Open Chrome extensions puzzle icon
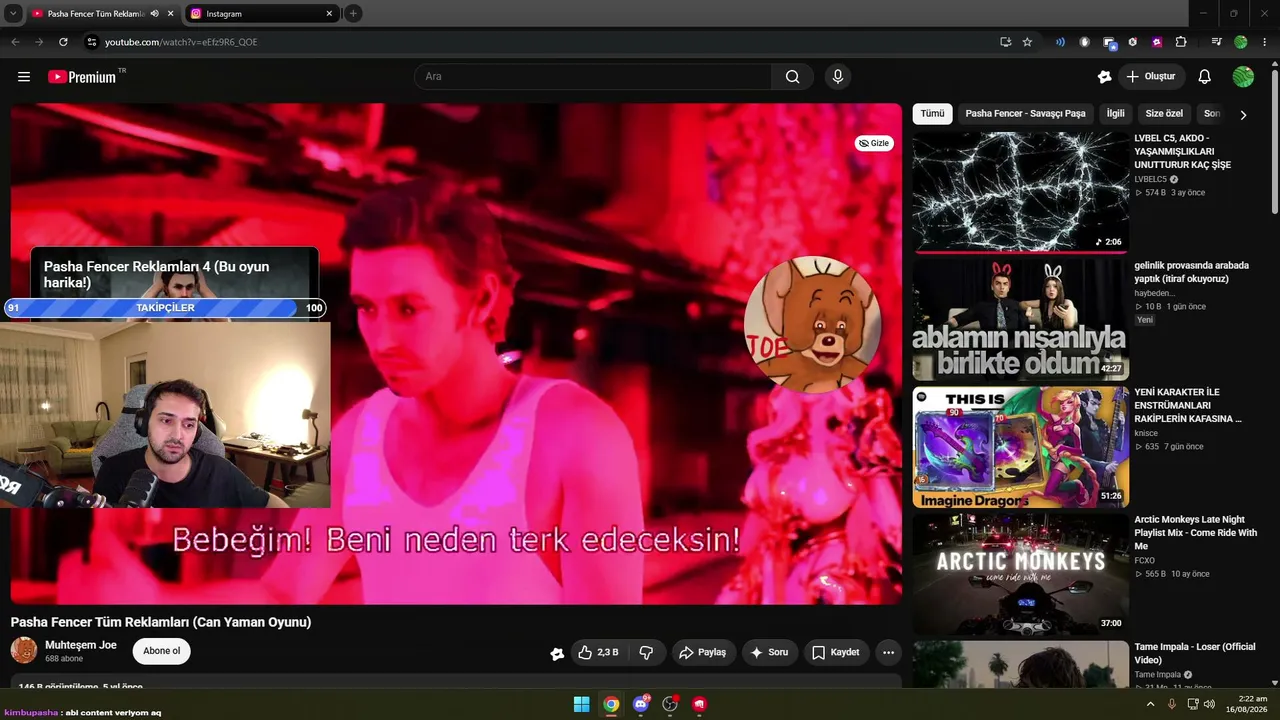 point(1181,42)
